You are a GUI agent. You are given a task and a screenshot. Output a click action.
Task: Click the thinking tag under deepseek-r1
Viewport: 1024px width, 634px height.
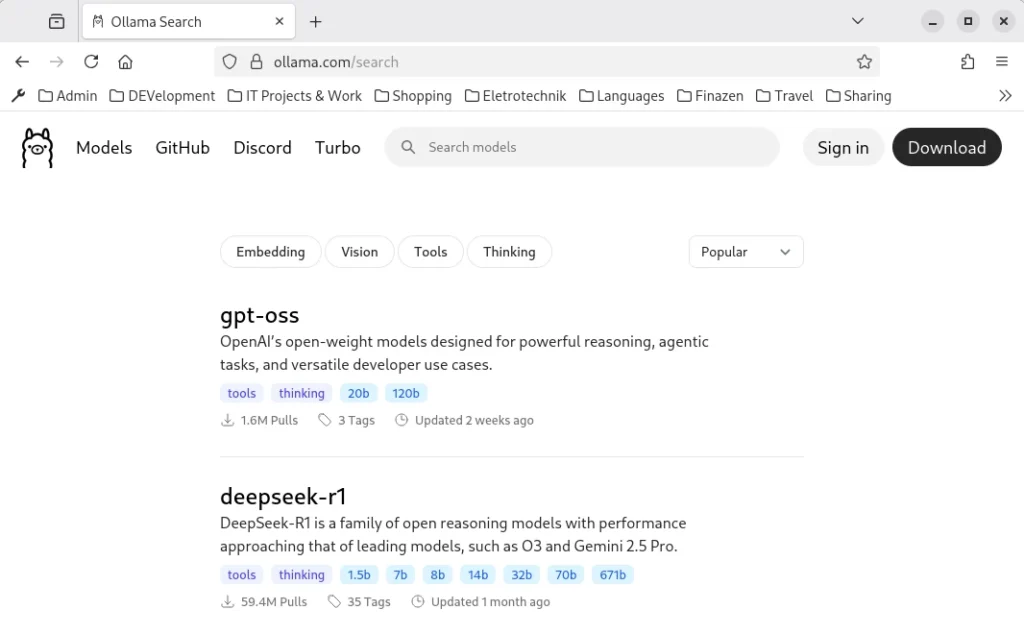(x=302, y=575)
